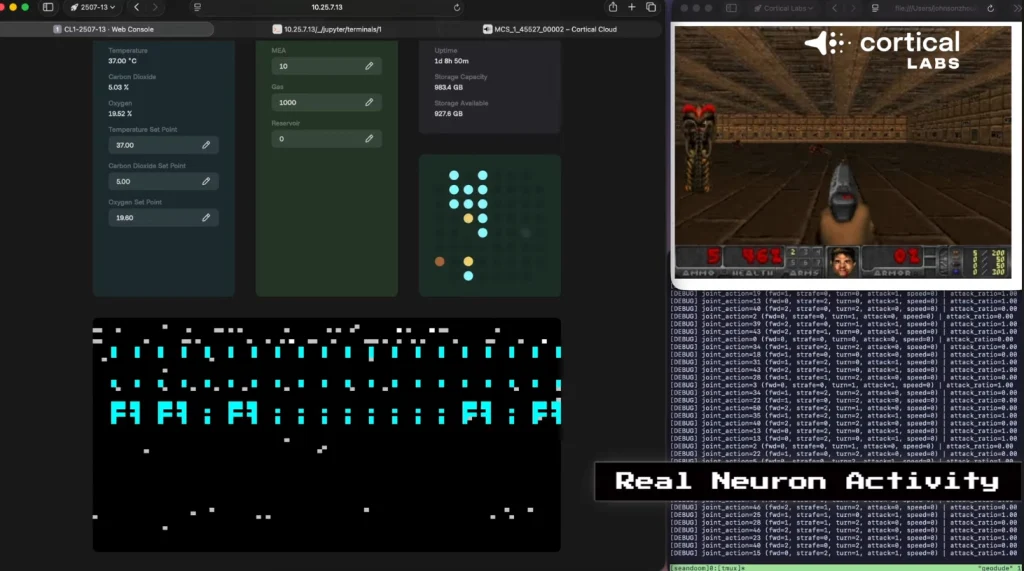Image resolution: width=1024 pixels, height=571 pixels.
Task: Click the Share icon in left browser toolbar
Action: click(612, 7)
